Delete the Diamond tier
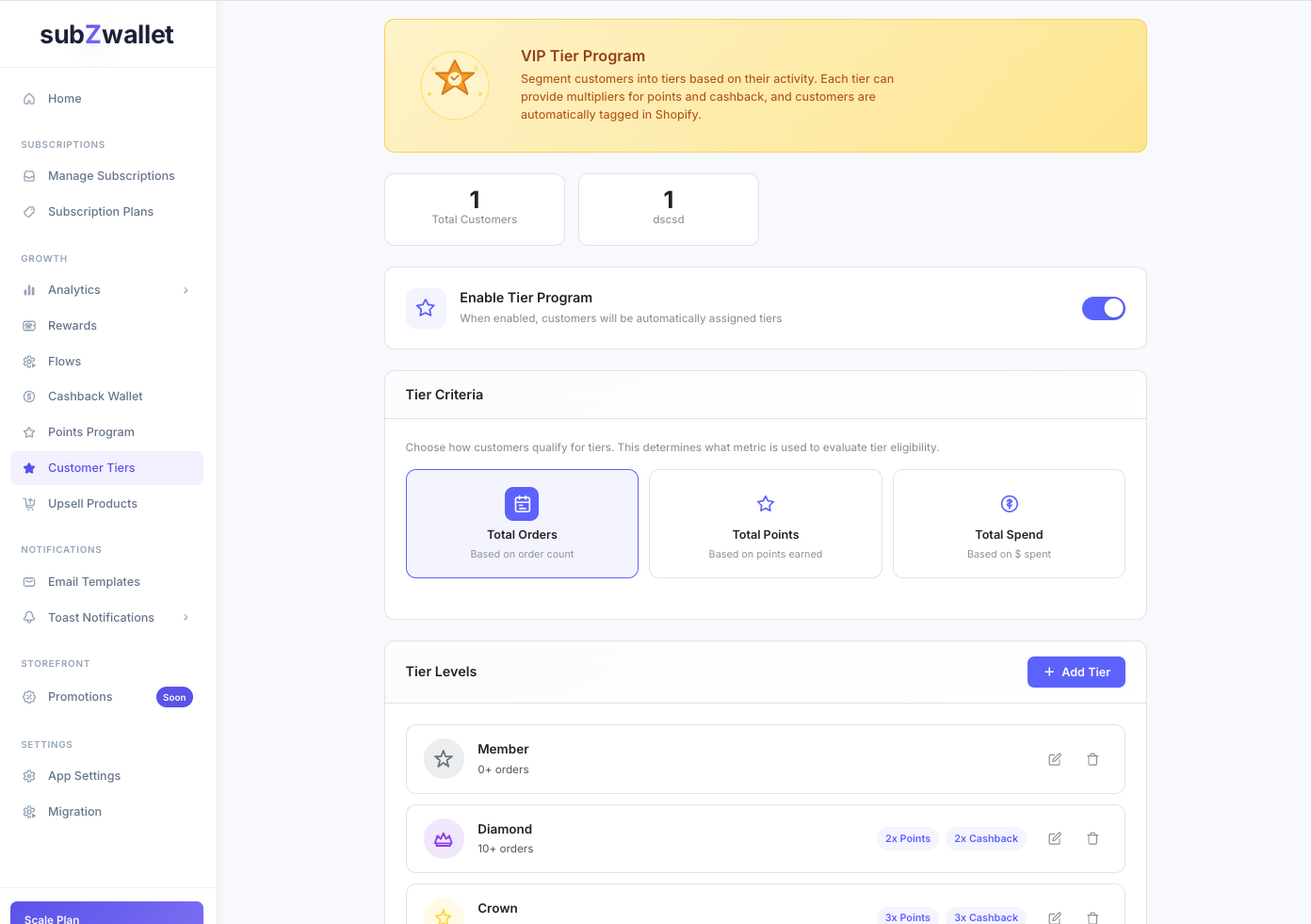This screenshot has width=1311, height=924. [x=1092, y=838]
